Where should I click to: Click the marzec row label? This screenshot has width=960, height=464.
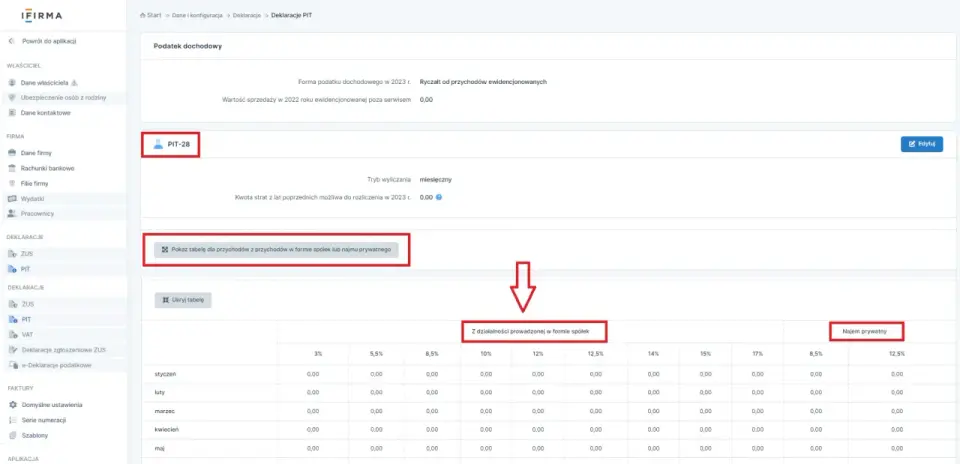coord(163,411)
